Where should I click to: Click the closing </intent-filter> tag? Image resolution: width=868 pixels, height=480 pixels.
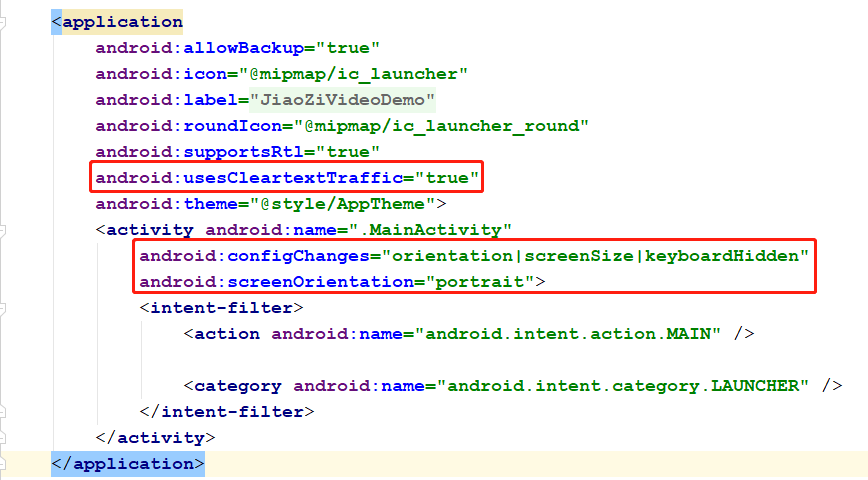coord(227,412)
